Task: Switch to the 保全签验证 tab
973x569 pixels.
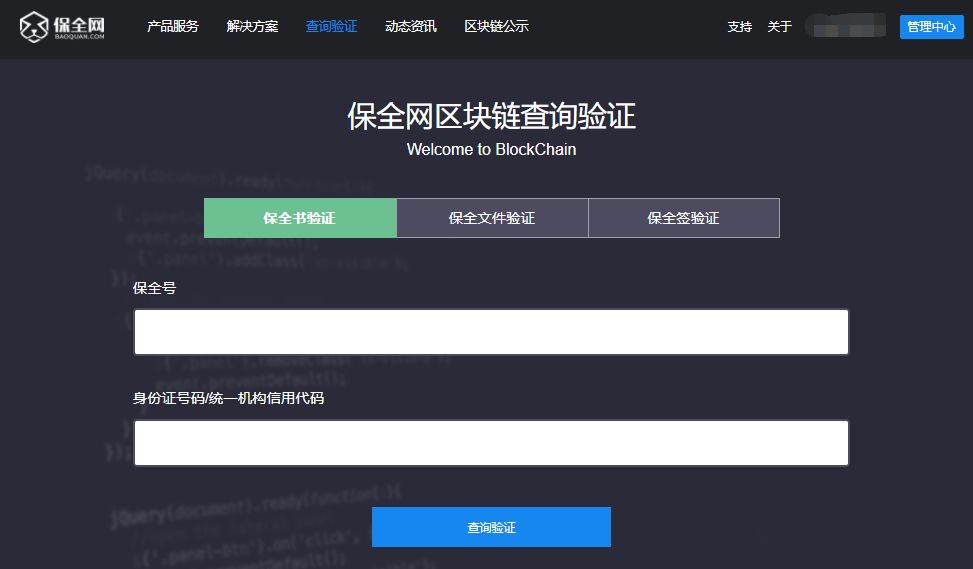Action: pyautogui.click(x=684, y=218)
